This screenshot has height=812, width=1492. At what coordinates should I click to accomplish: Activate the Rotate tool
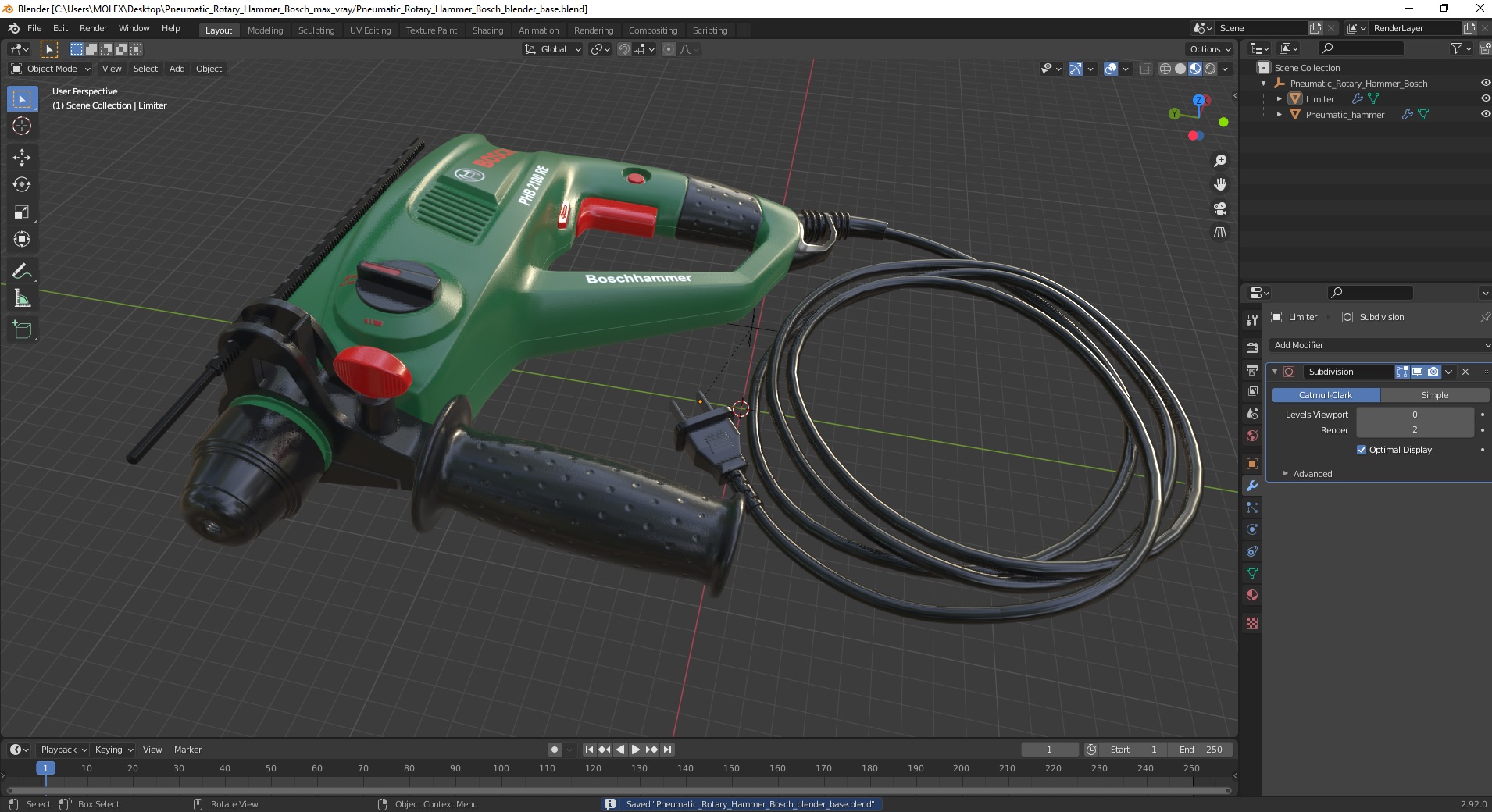click(x=22, y=184)
